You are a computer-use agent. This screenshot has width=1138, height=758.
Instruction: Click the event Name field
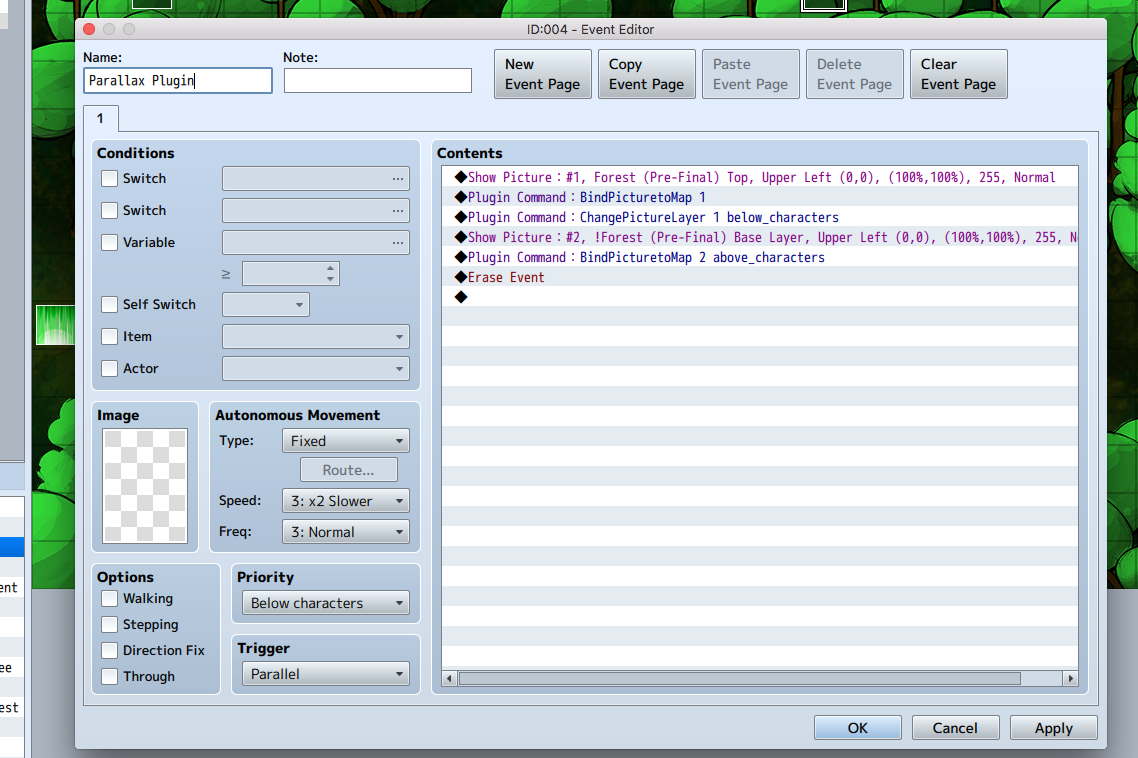178,81
